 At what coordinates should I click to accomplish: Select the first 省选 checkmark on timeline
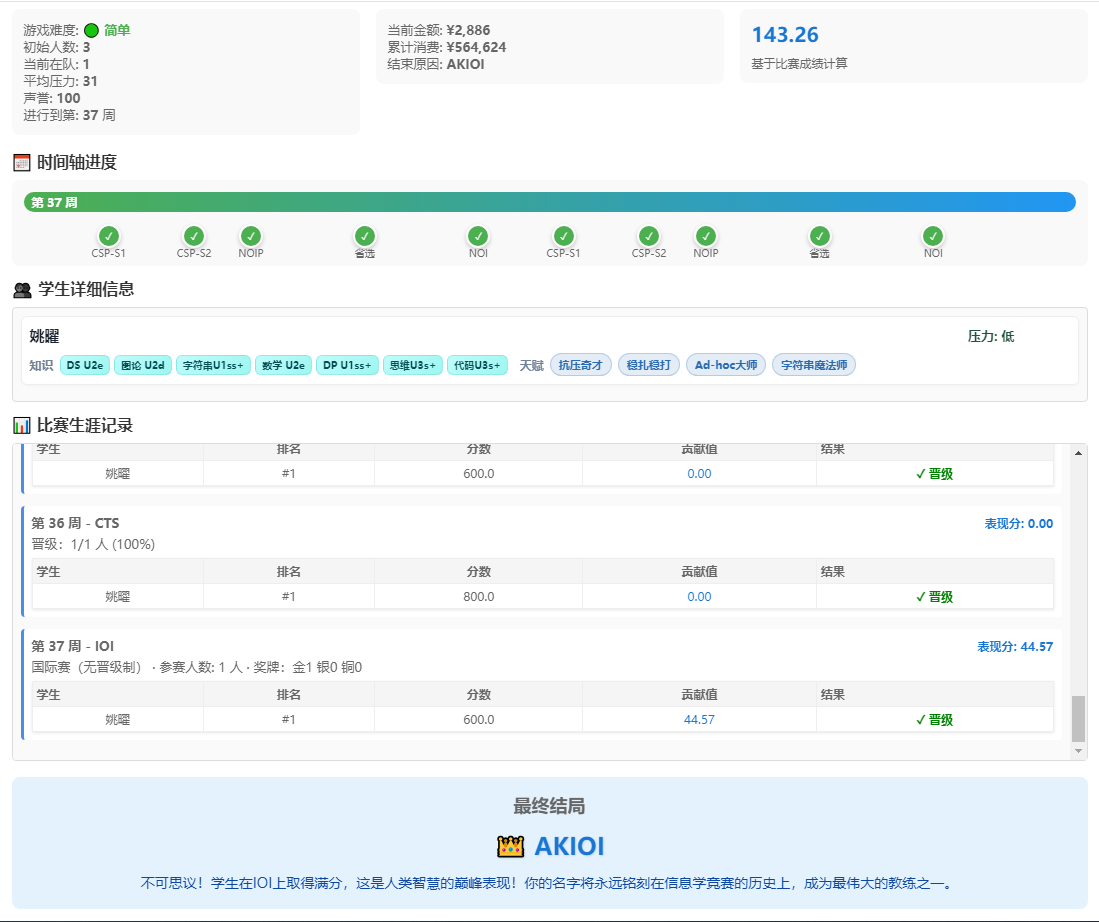click(364, 236)
